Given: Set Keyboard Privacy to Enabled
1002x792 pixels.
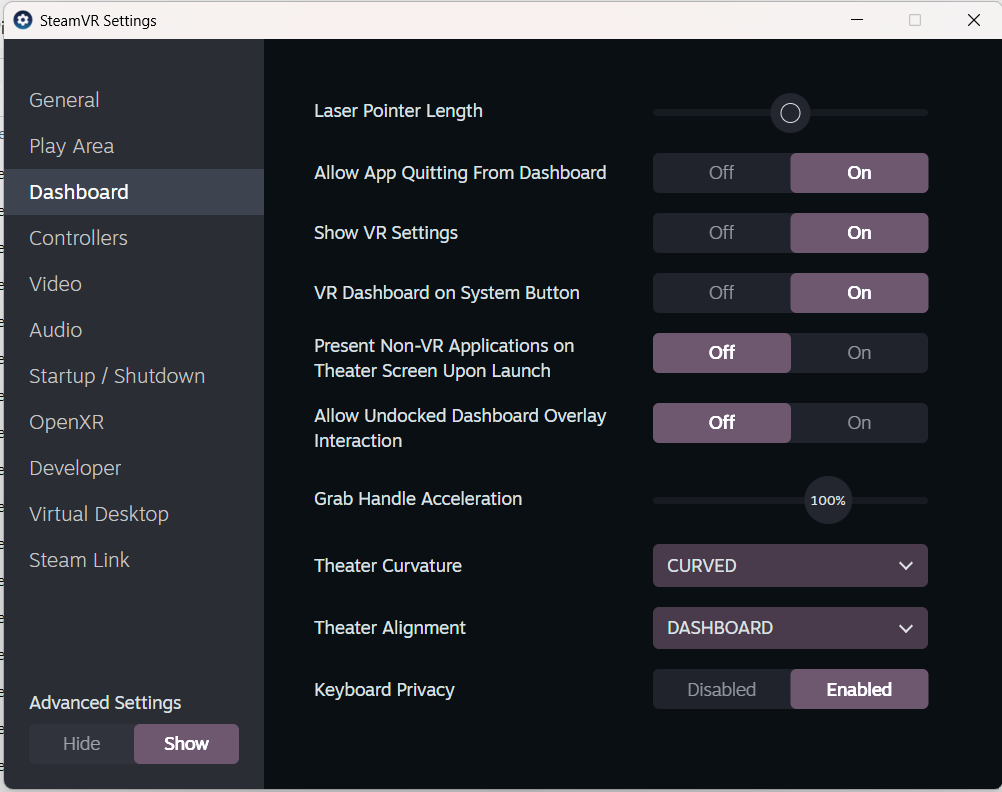Looking at the screenshot, I should point(859,689).
